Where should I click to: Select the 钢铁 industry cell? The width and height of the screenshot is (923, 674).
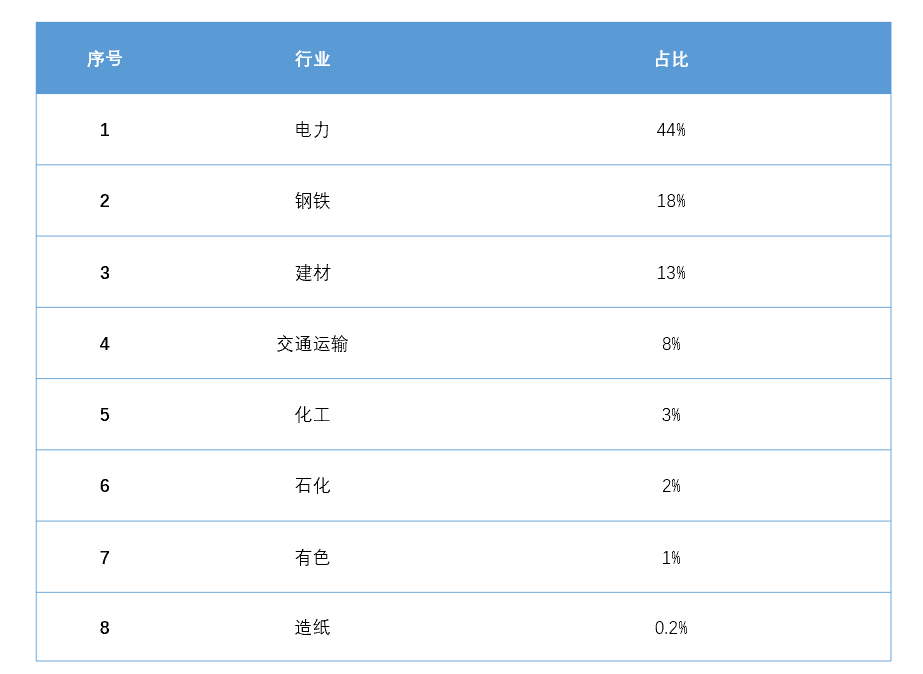pyautogui.click(x=312, y=201)
